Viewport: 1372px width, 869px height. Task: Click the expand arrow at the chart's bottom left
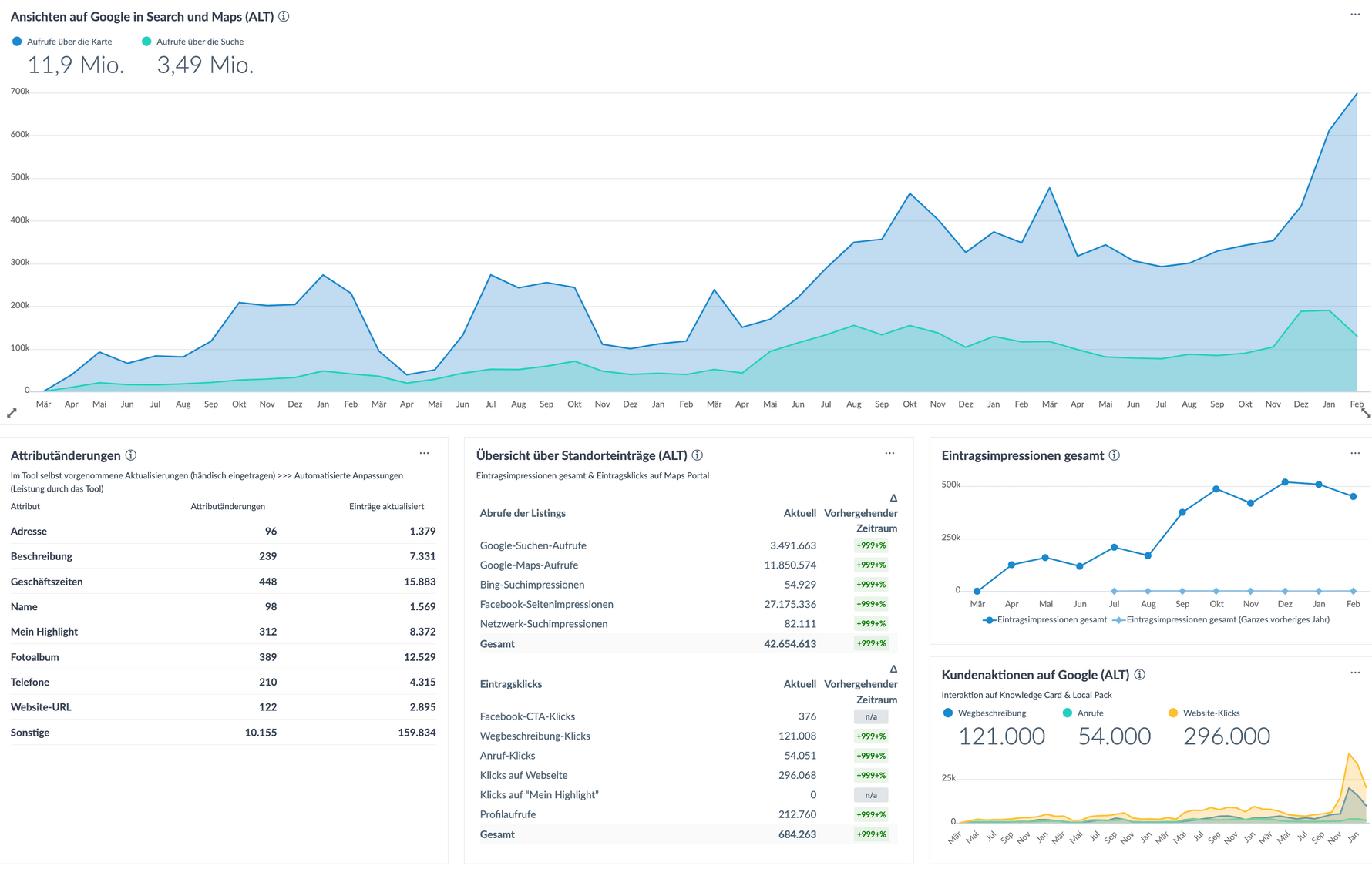coord(12,414)
